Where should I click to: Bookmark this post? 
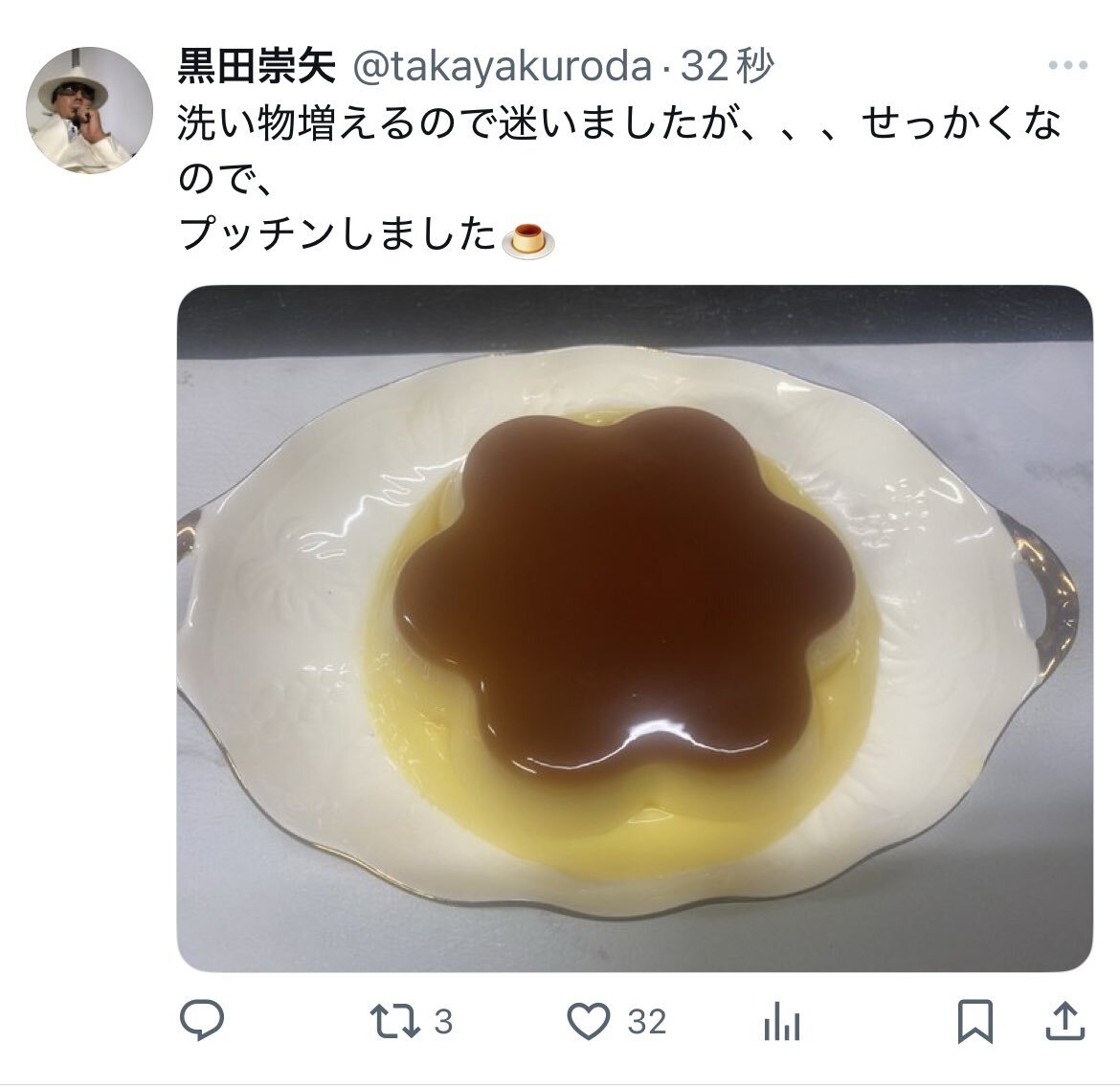(x=975, y=1022)
